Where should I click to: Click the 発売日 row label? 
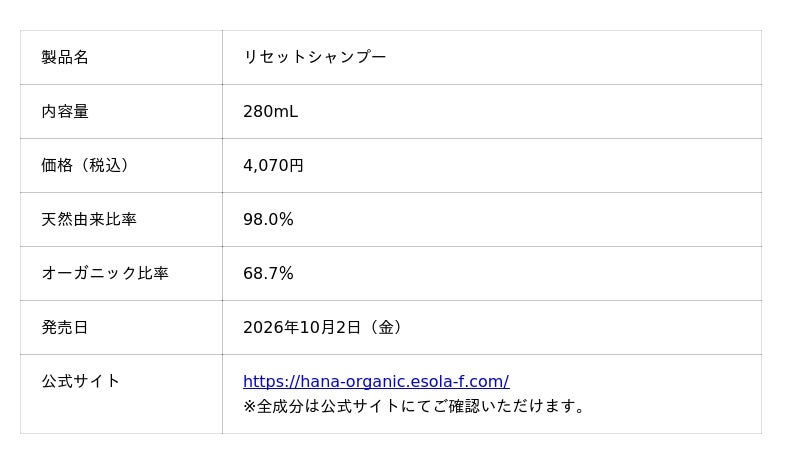[65, 327]
